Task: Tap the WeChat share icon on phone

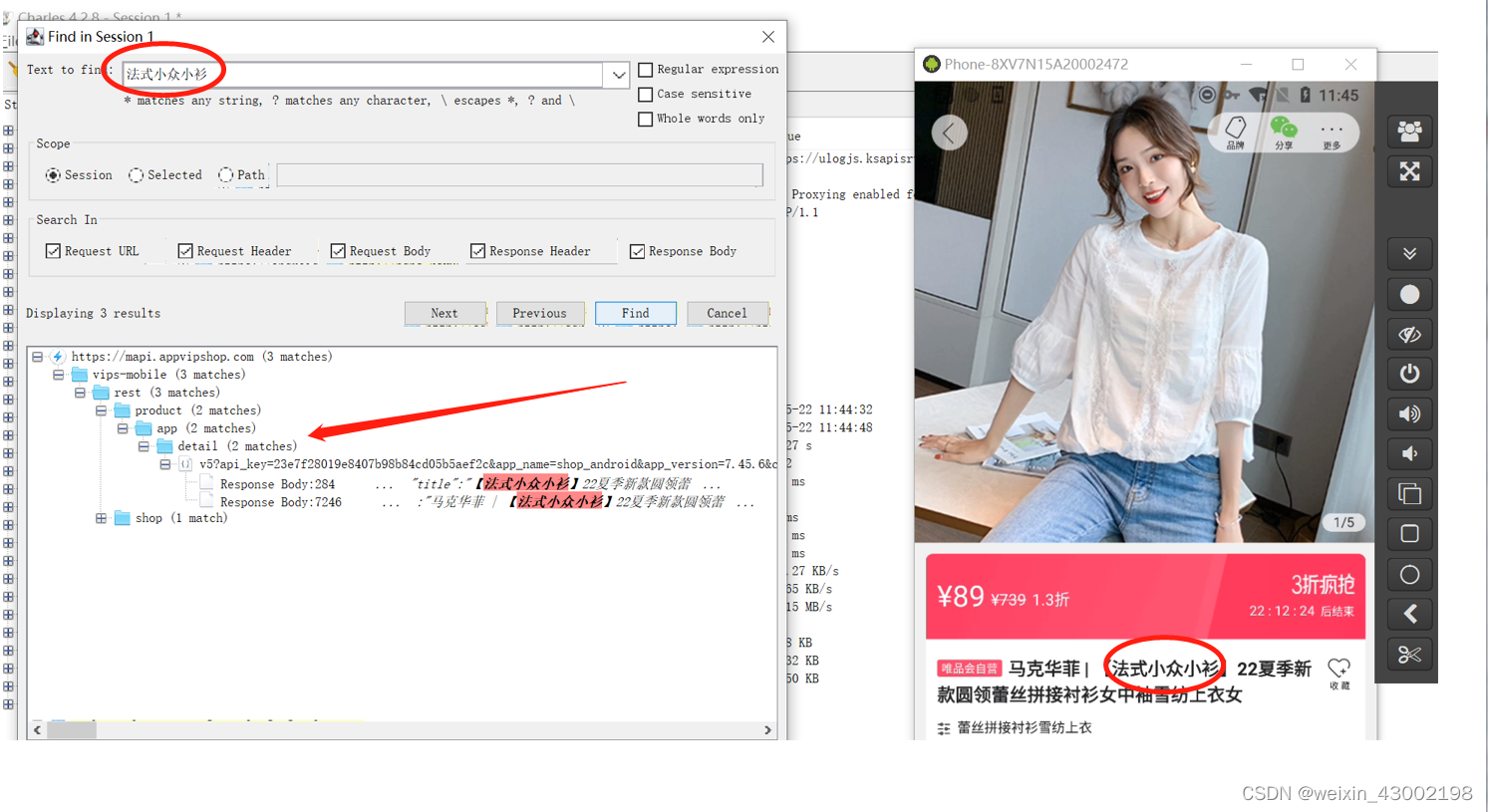Action: point(1284,133)
